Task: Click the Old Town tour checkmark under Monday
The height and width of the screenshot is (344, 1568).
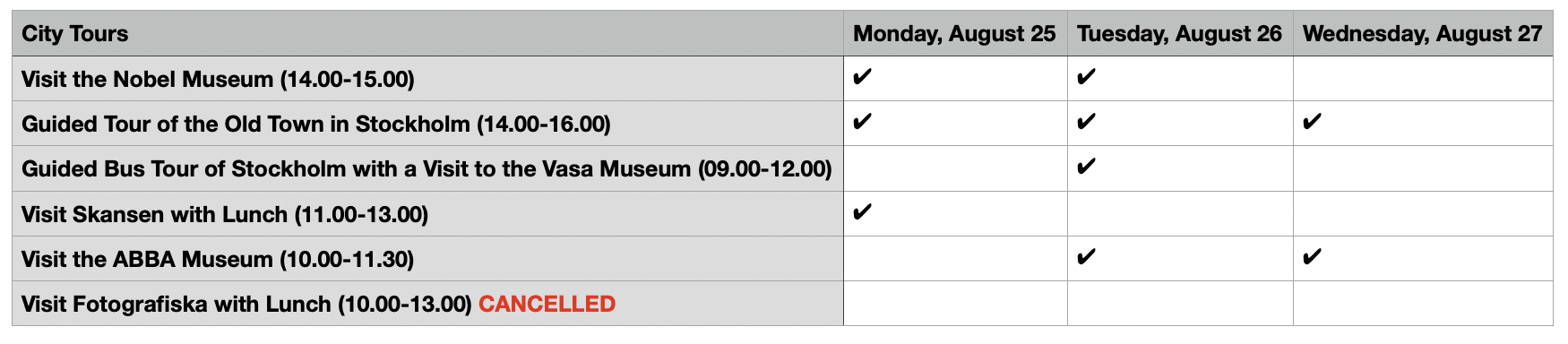Action: [x=862, y=123]
